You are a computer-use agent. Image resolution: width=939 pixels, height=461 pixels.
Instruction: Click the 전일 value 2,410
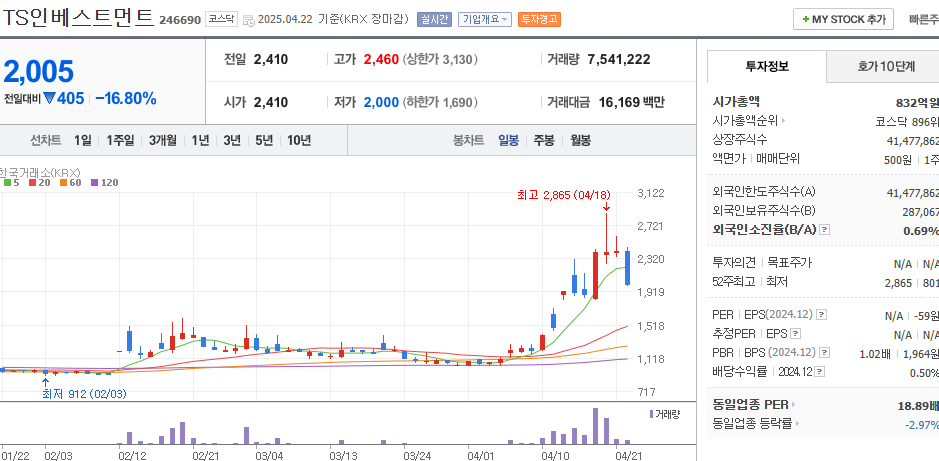[x=271, y=59]
